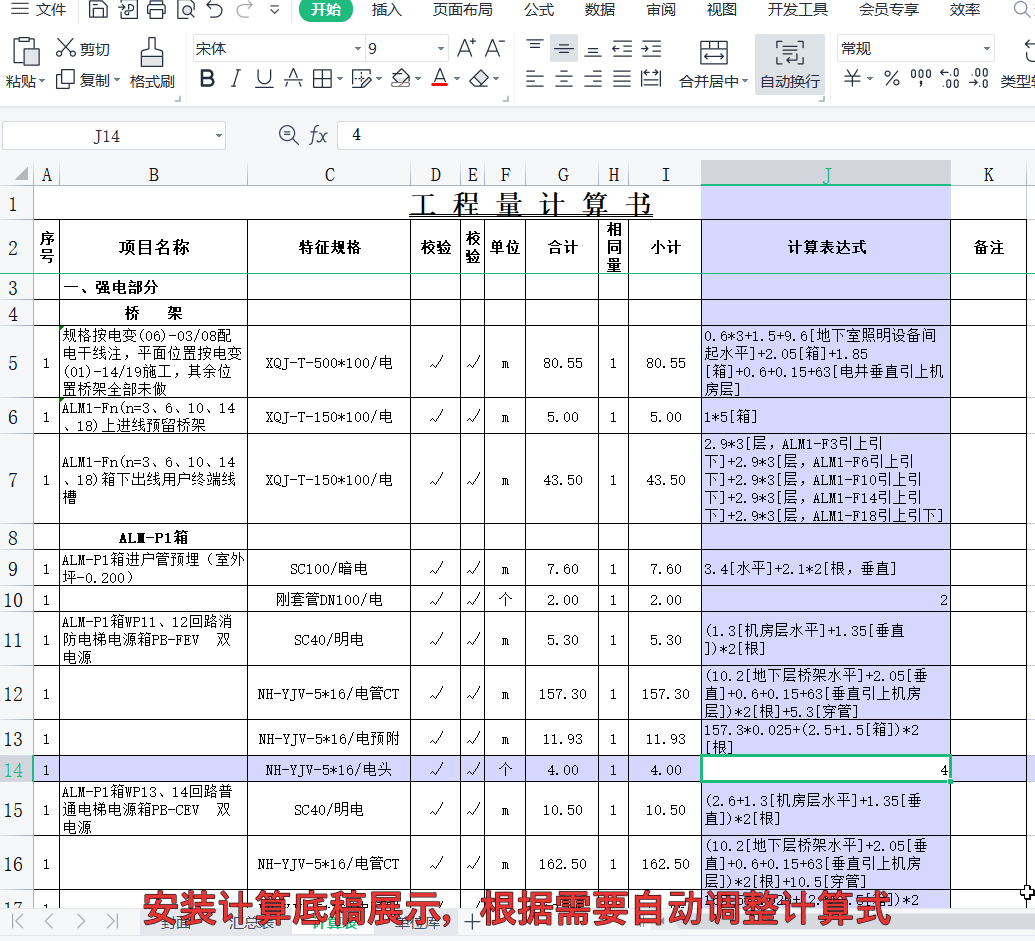Toggle underline formatting

[264, 79]
